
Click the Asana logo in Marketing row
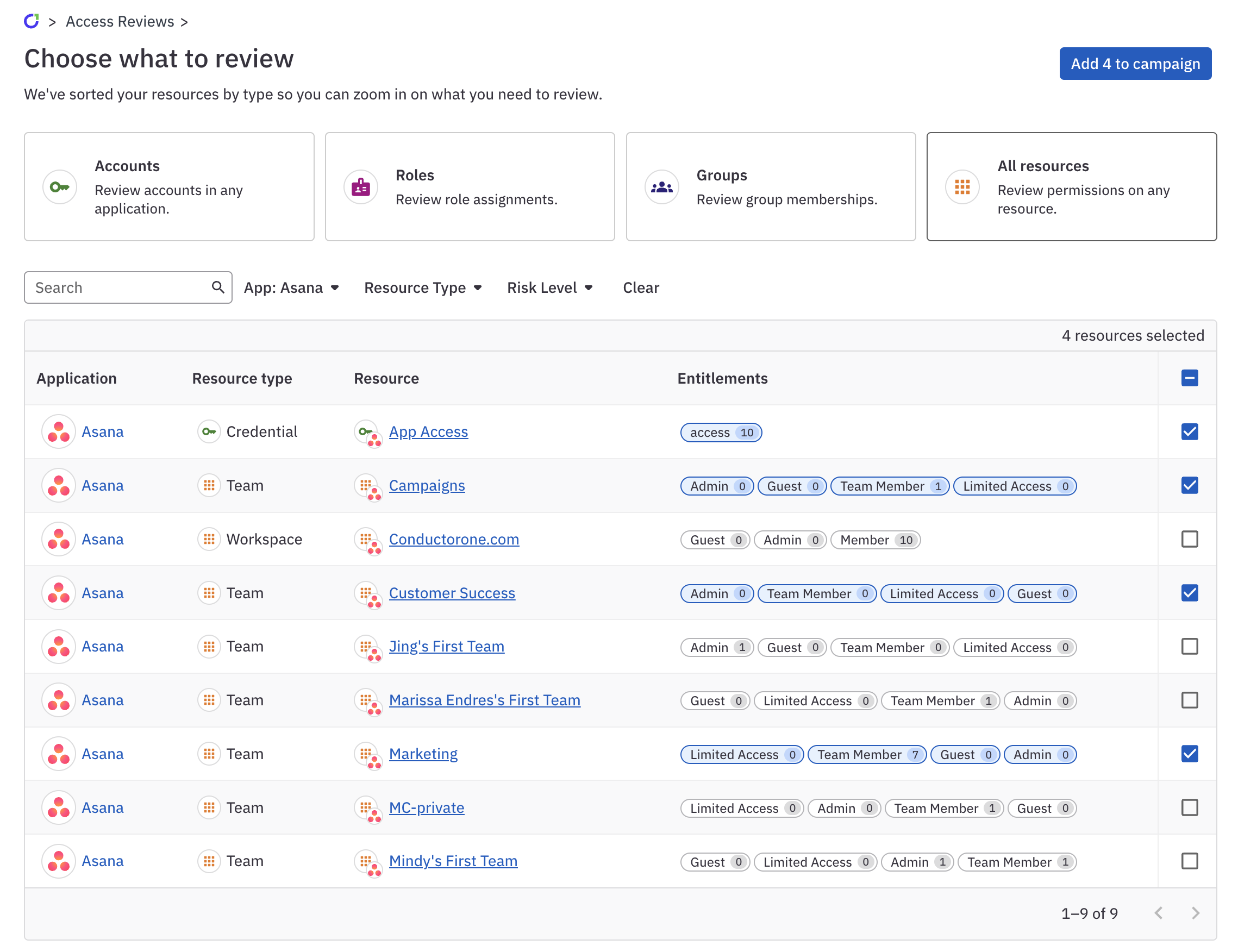click(58, 754)
